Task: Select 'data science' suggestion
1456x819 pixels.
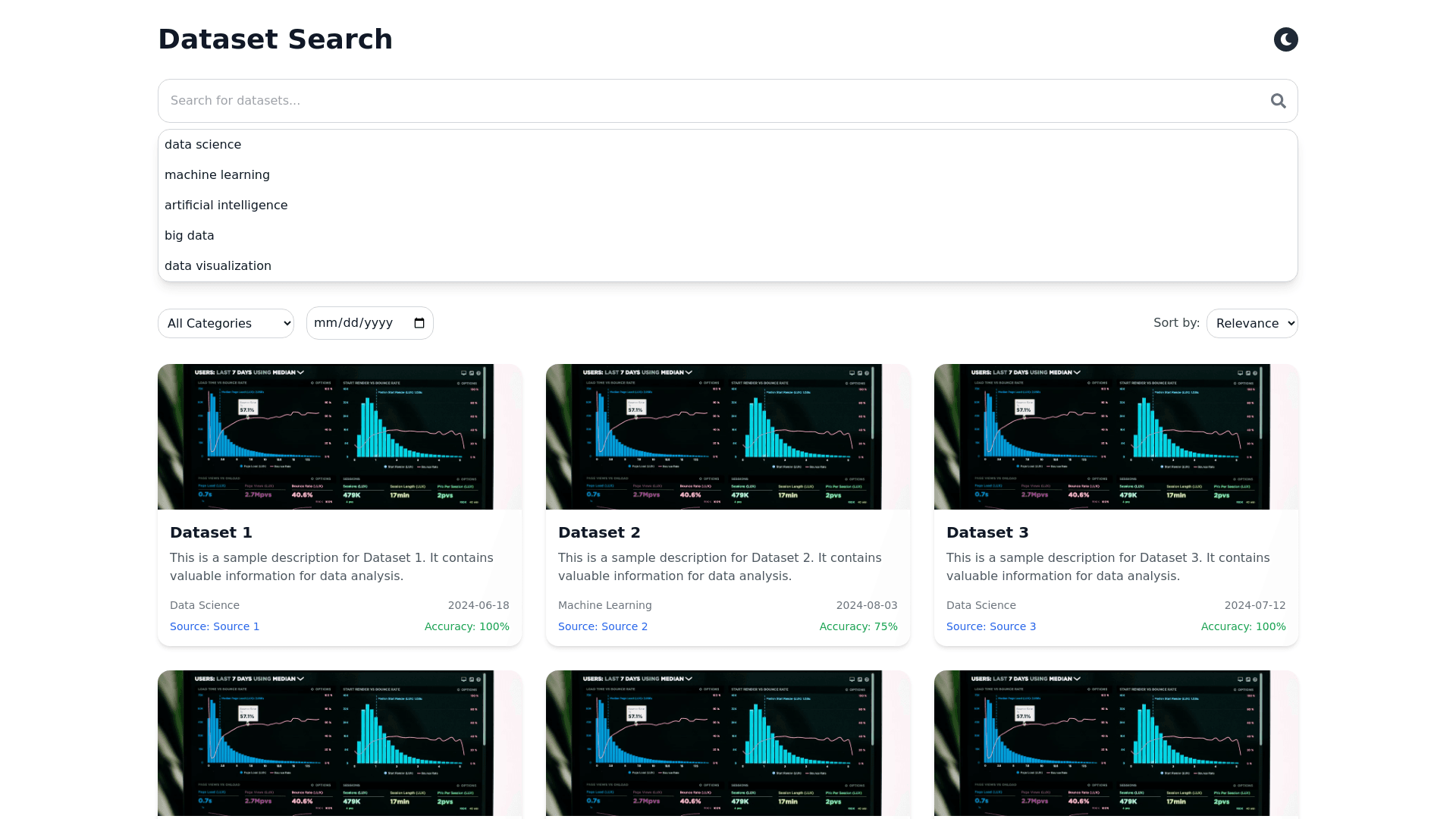Action: point(202,145)
